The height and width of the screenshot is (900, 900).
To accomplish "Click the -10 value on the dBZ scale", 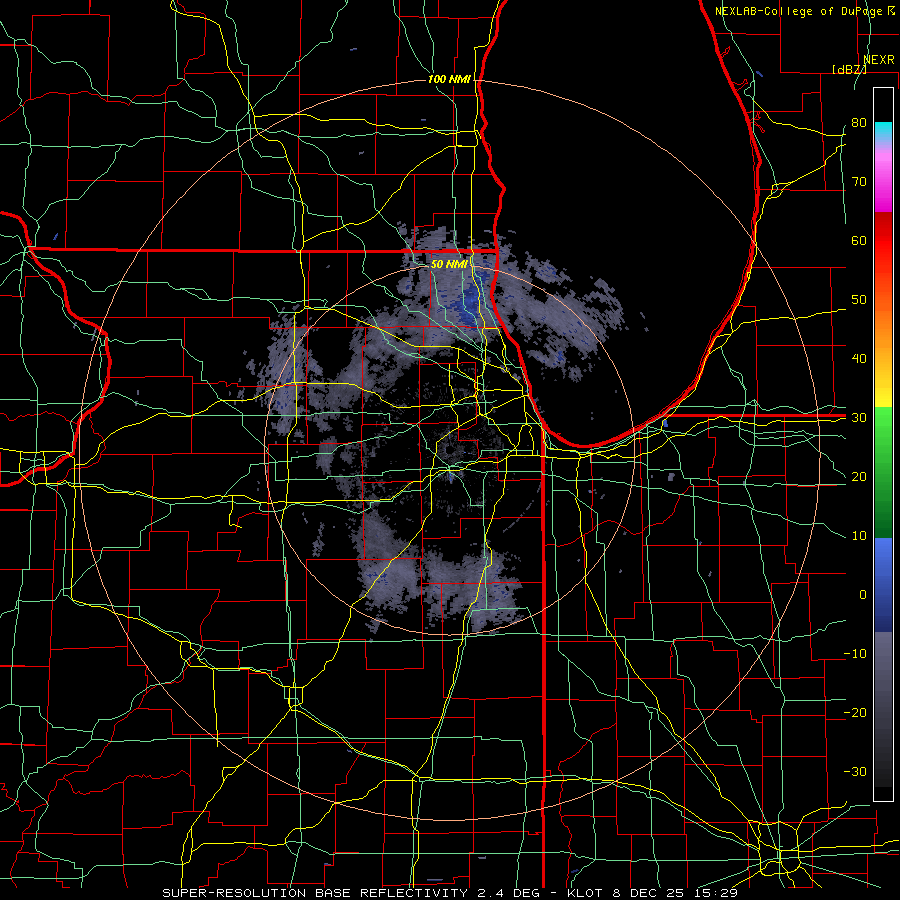I will pos(855,654).
